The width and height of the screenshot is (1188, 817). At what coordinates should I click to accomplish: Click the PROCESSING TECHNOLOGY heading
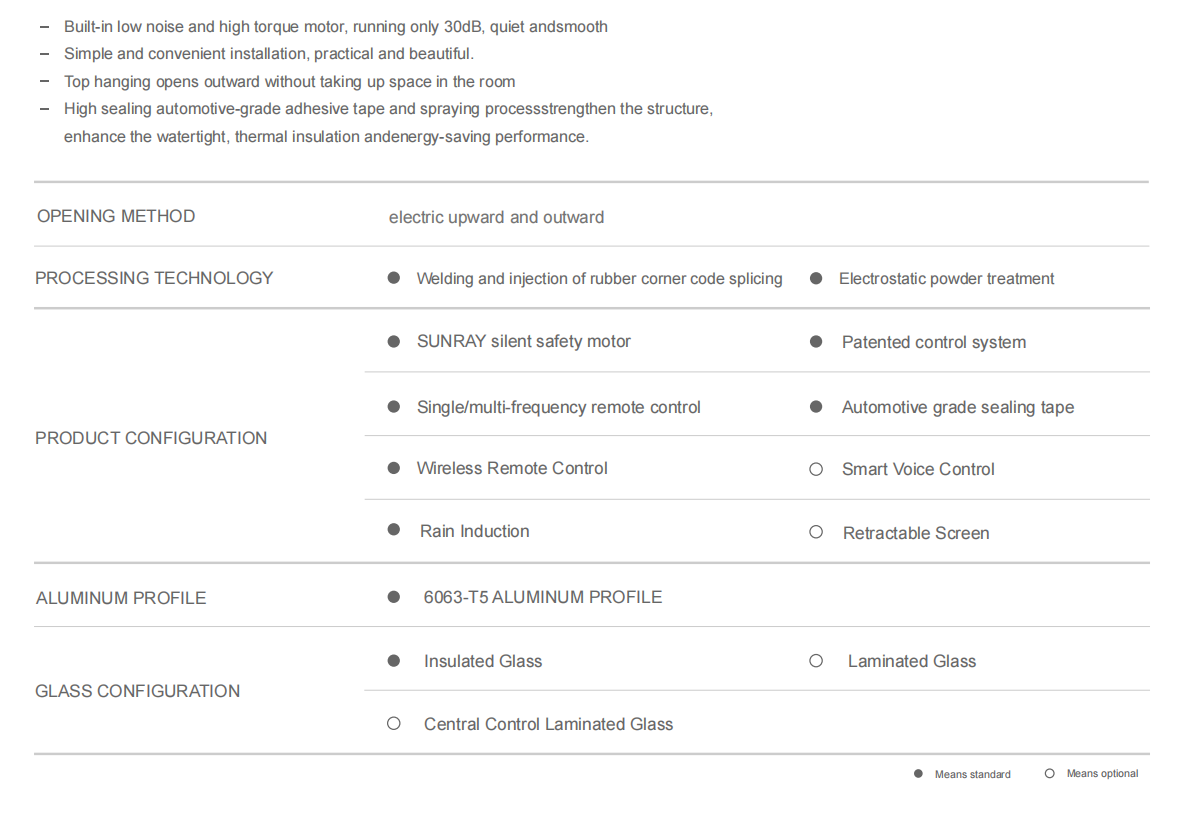click(154, 278)
